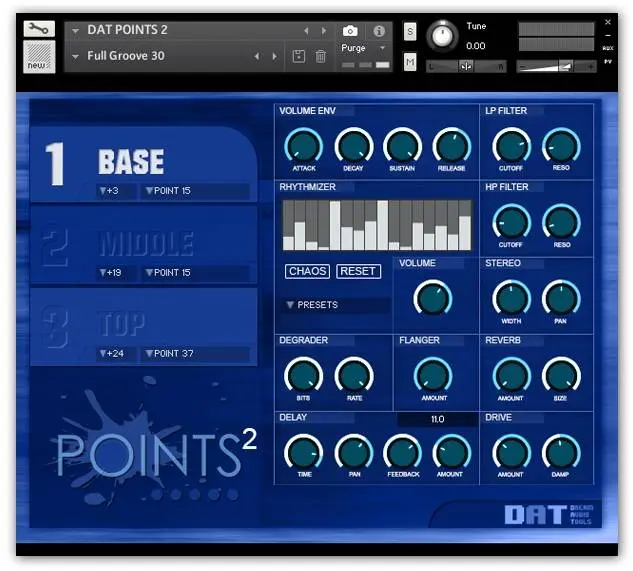The image size is (633, 571).
Task: Click the LP Filter Cutoff knob
Action: click(x=511, y=146)
